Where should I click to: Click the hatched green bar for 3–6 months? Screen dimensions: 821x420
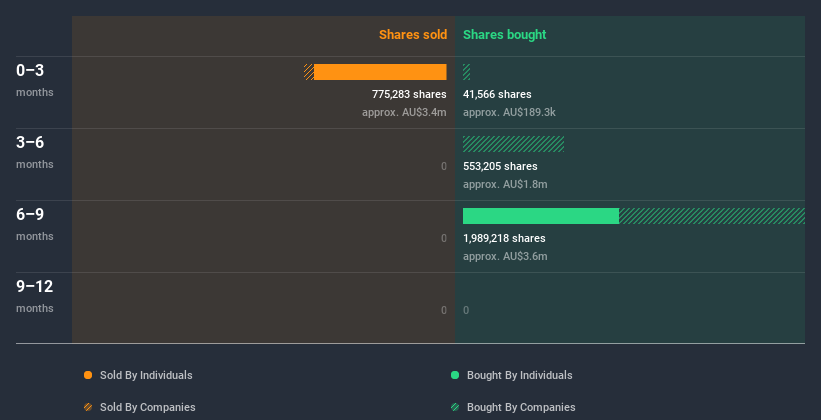(514, 144)
